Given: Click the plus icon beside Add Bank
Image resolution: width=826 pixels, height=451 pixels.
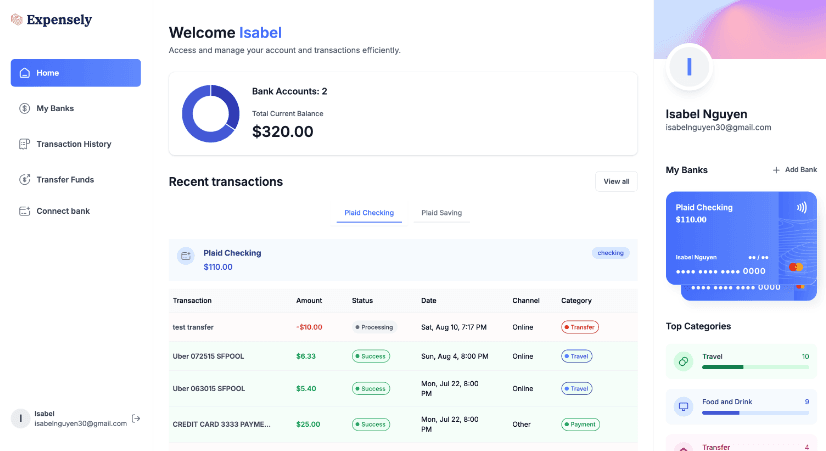Looking at the screenshot, I should pos(776,170).
